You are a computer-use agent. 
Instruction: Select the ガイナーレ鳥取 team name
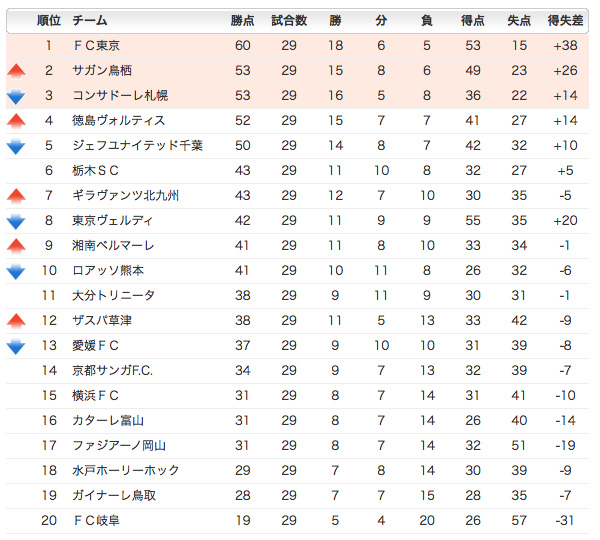[x=114, y=496]
